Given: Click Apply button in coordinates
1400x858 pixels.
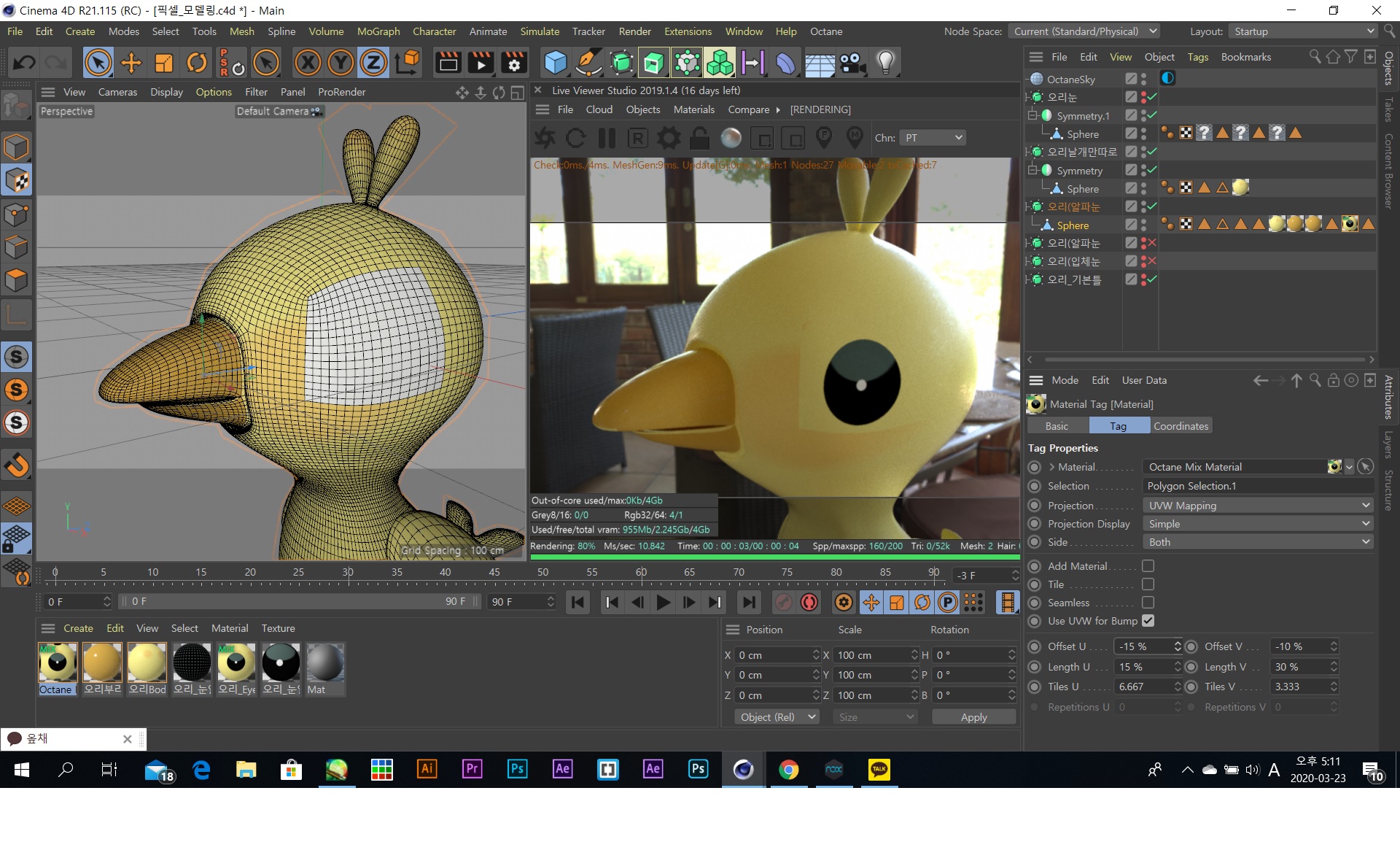Looking at the screenshot, I should pos(973,718).
